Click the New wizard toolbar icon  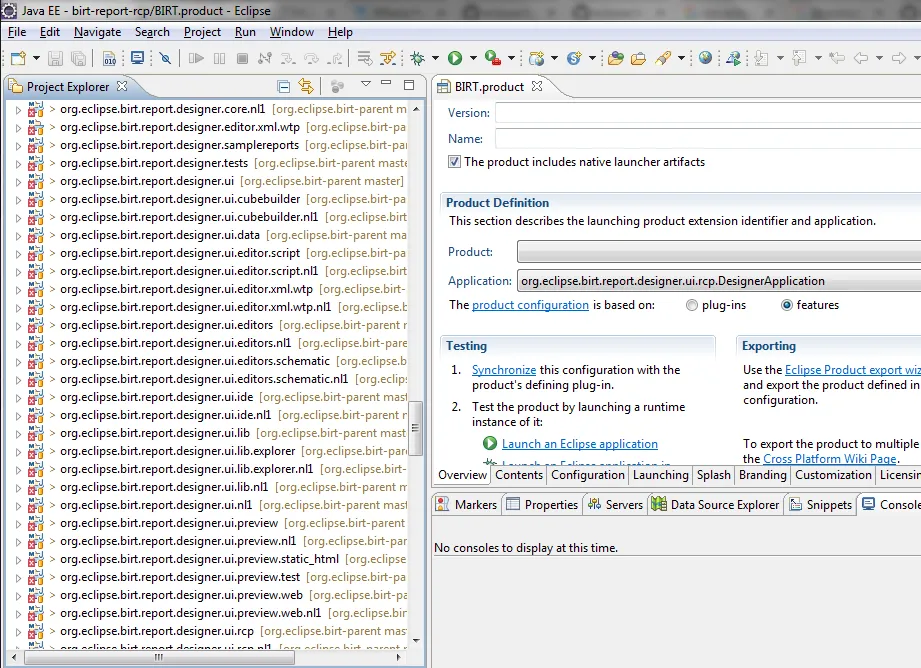pos(18,58)
